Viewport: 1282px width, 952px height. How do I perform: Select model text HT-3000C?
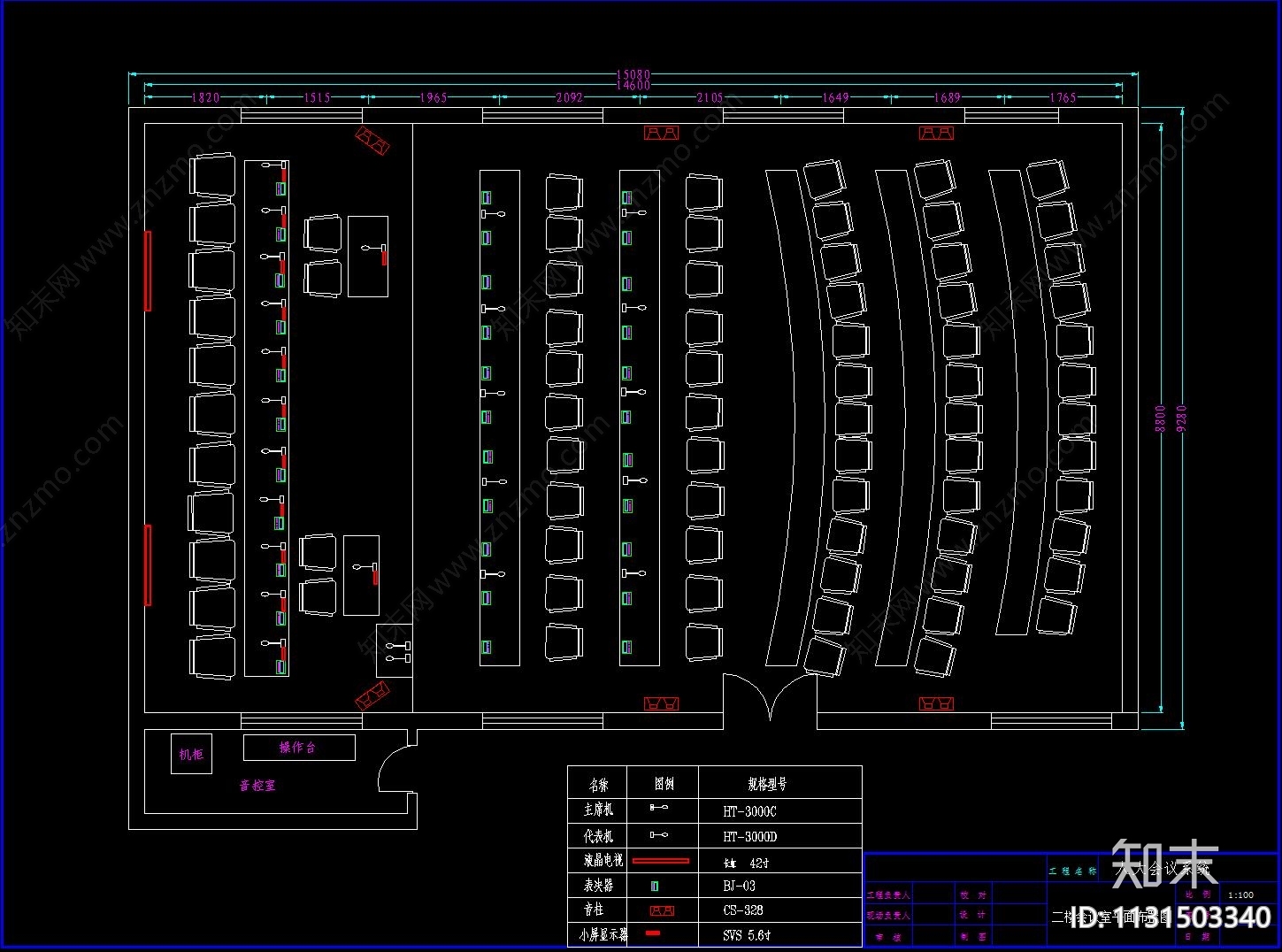(749, 811)
